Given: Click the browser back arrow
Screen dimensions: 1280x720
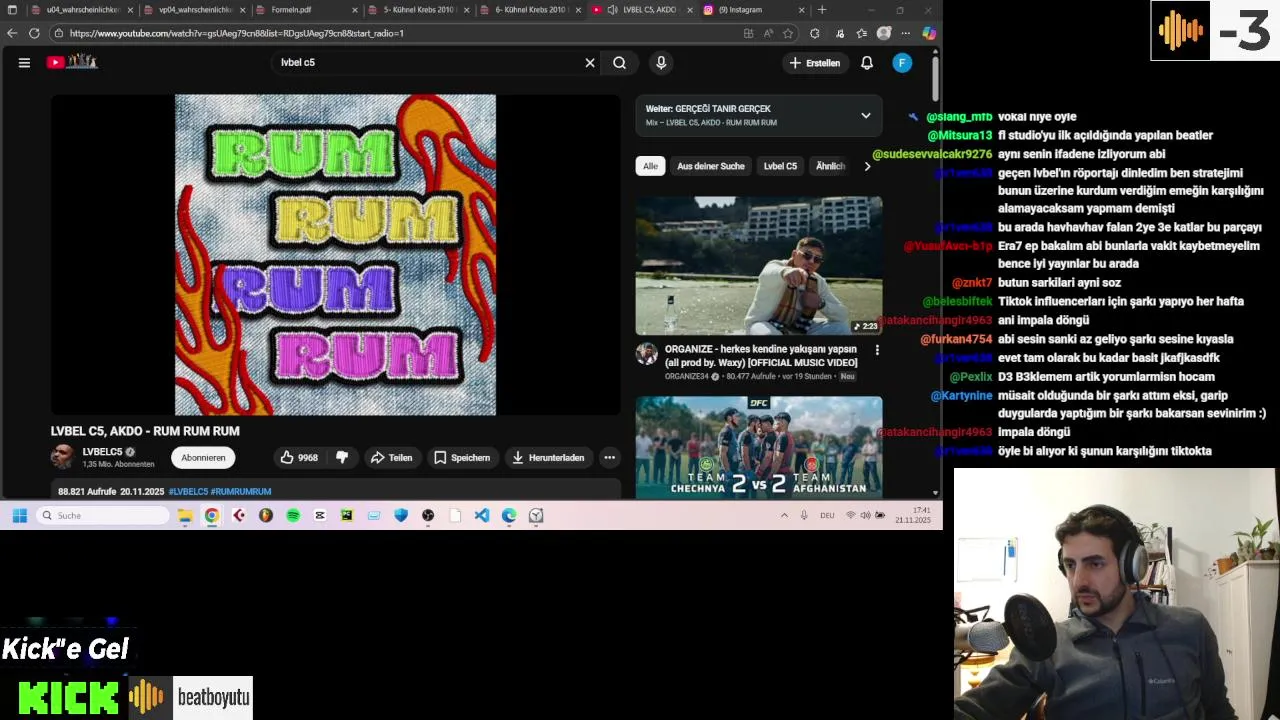Looking at the screenshot, I should click(12, 33).
